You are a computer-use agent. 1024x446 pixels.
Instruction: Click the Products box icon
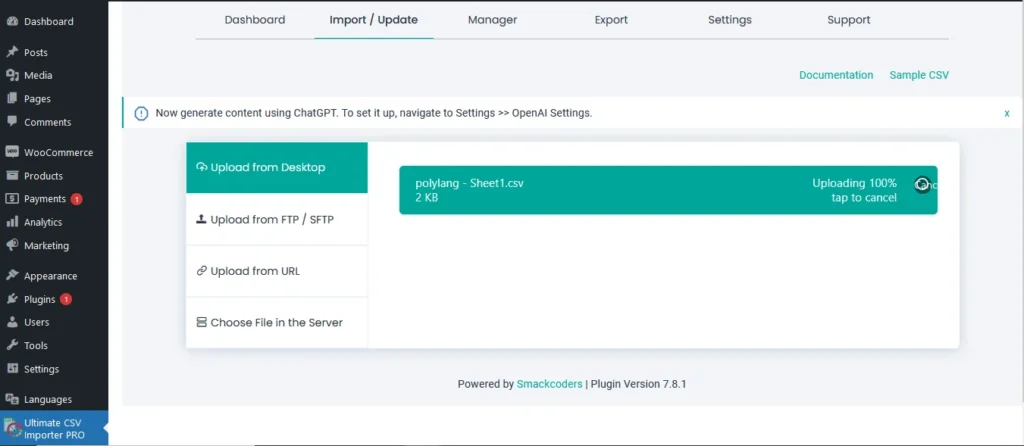[12, 176]
